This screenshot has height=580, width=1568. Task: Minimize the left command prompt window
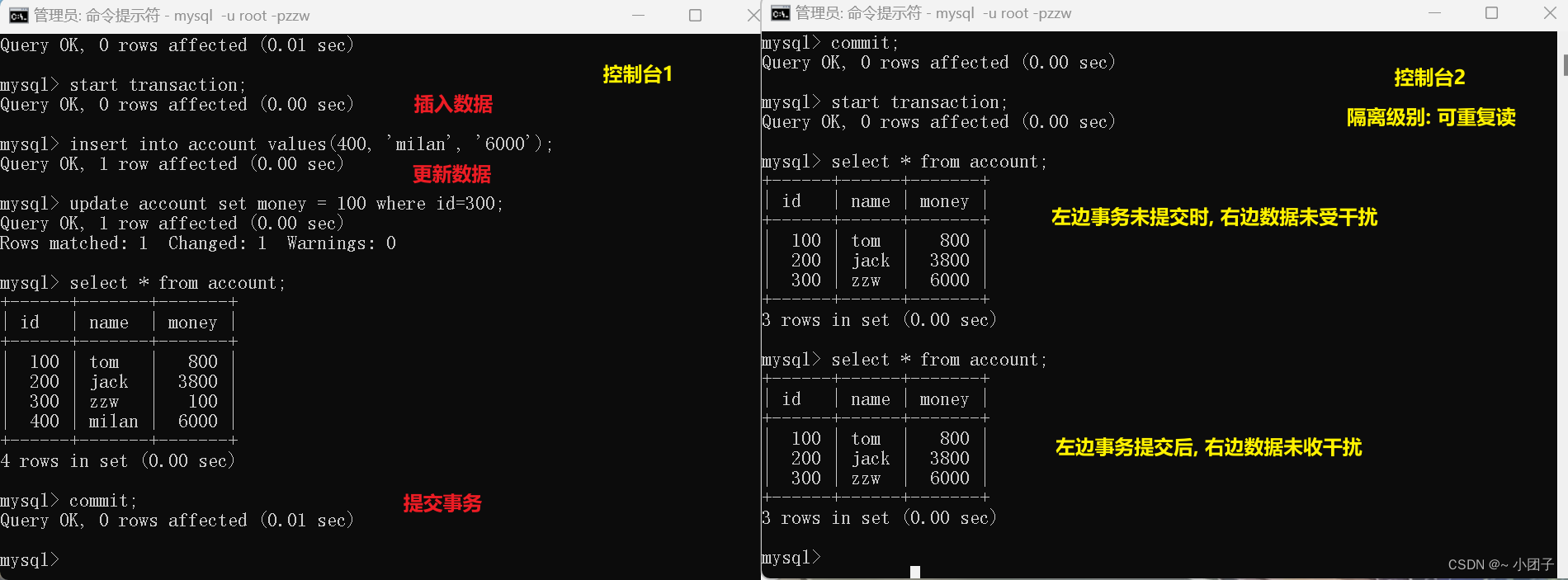click(x=638, y=15)
